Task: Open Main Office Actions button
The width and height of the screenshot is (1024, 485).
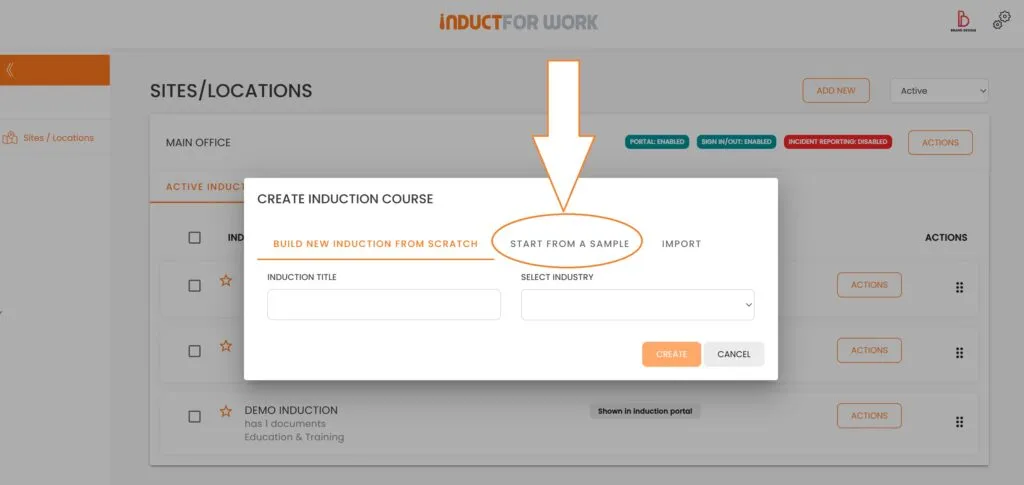Action: click(940, 142)
